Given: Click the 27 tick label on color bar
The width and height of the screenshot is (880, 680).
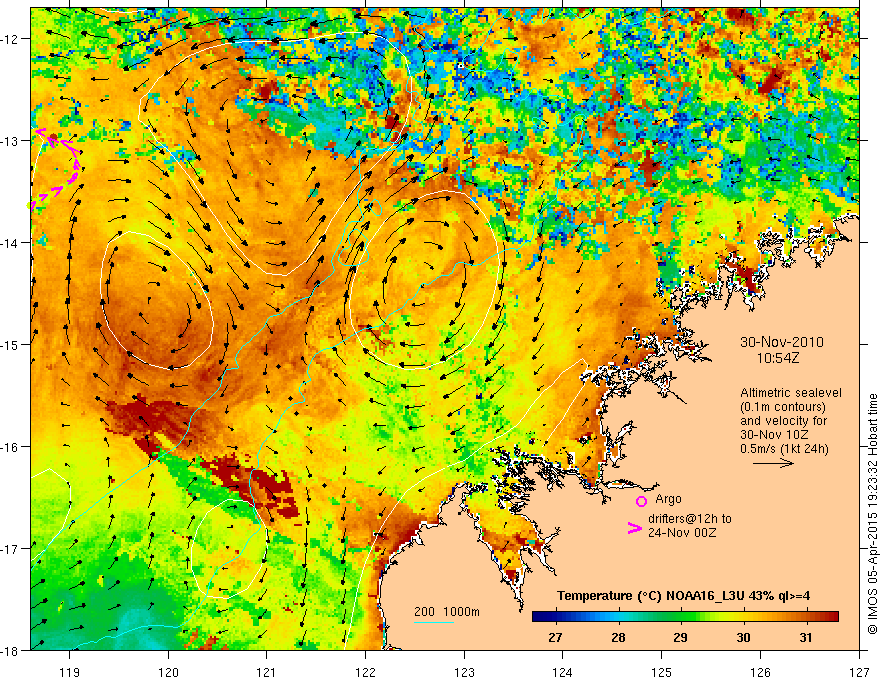Looking at the screenshot, I should tap(555, 637).
